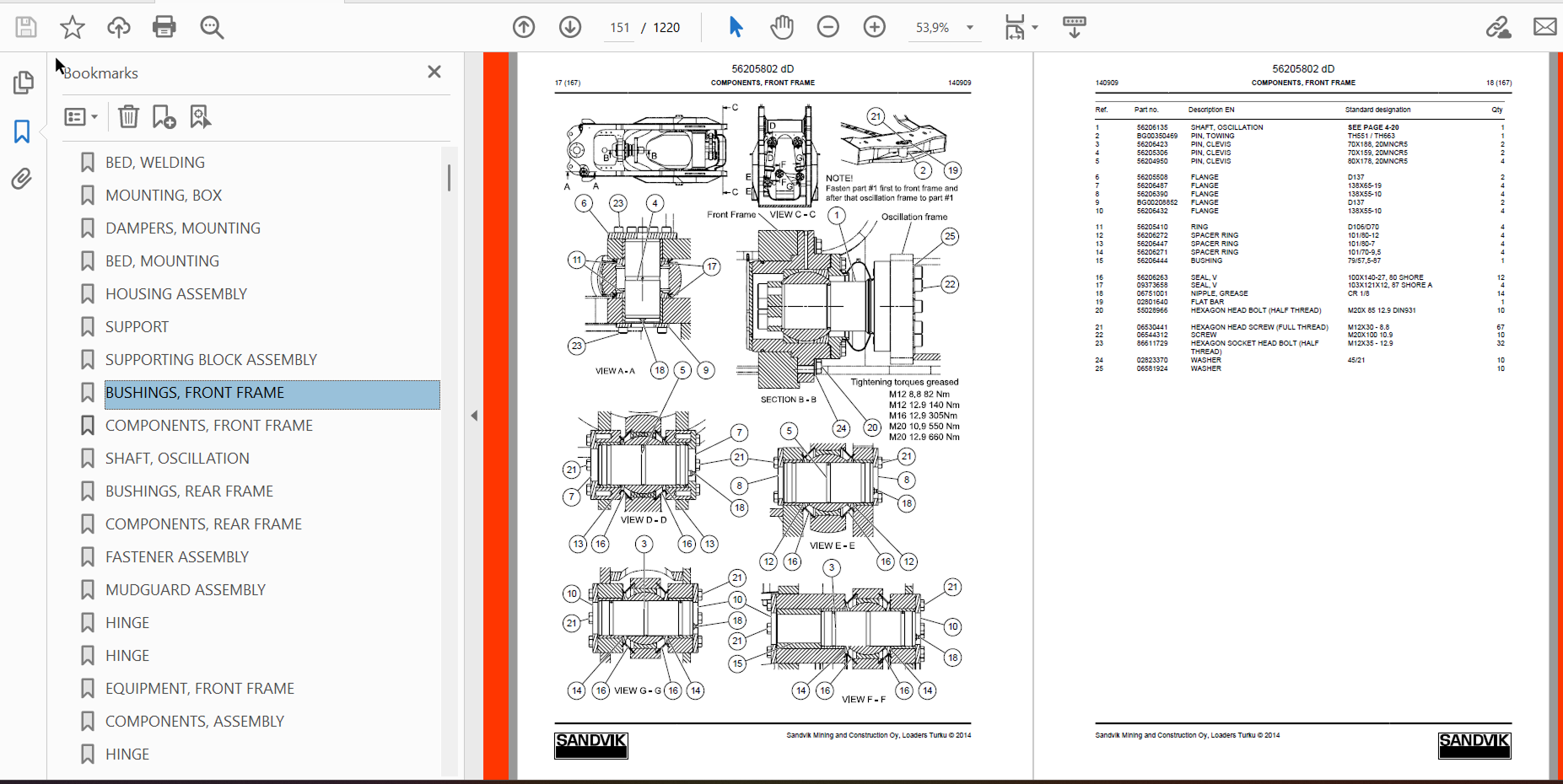1563x784 pixels.
Task: Click the zoom out minus icon
Action: pos(828,27)
